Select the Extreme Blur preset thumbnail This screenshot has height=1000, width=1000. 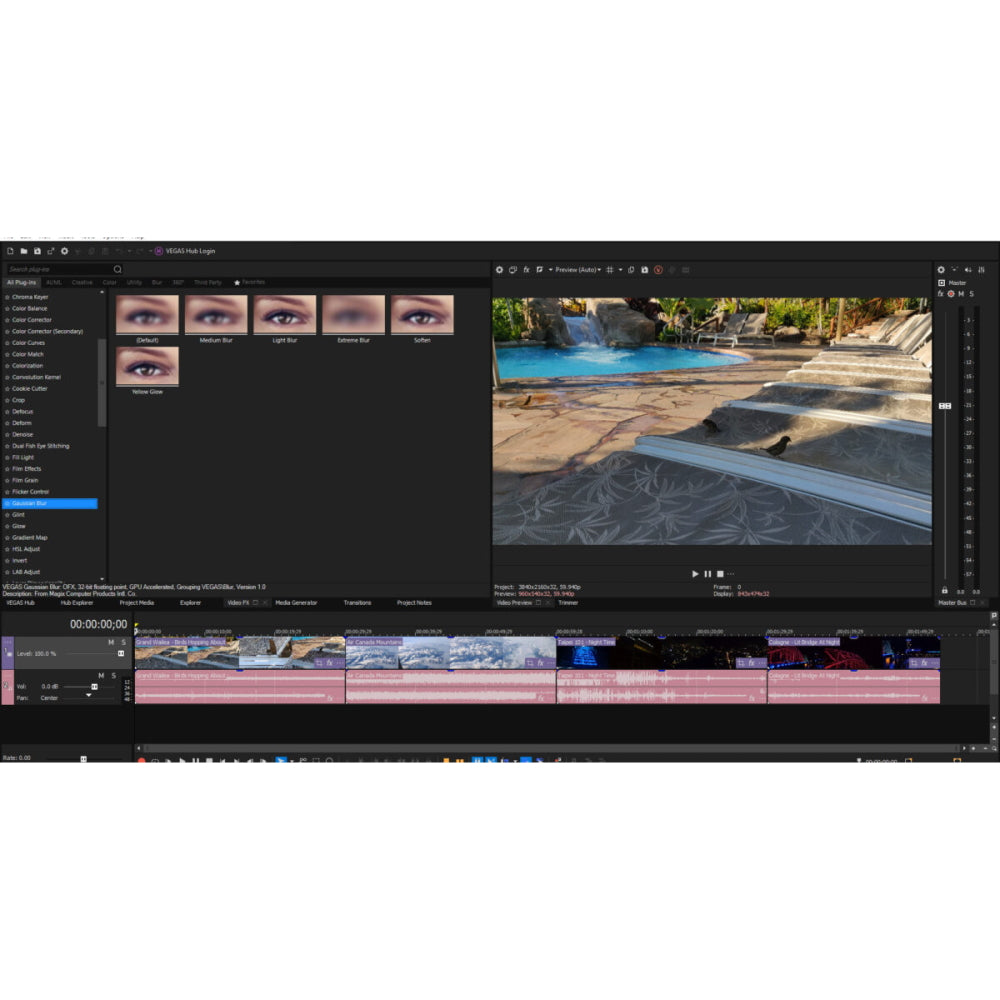[x=352, y=312]
